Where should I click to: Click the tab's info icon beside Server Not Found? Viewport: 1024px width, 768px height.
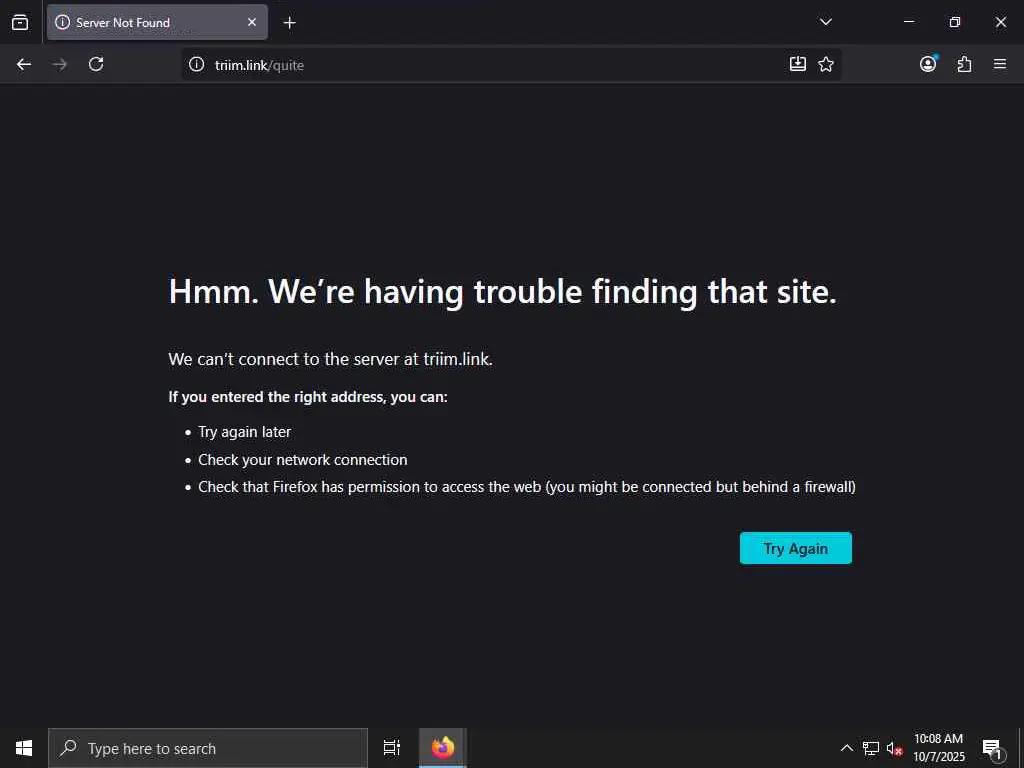pos(63,22)
